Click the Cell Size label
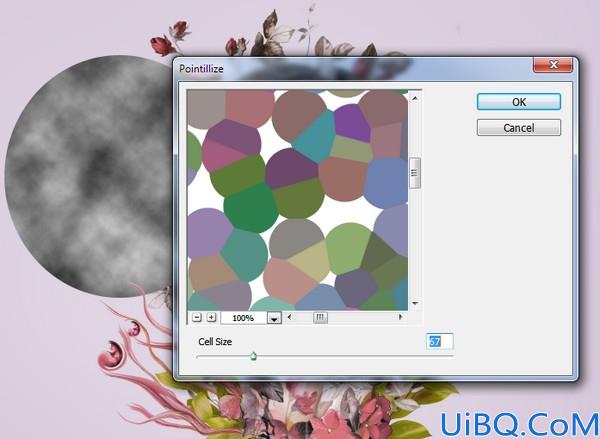The width and height of the screenshot is (600, 439). [215, 341]
